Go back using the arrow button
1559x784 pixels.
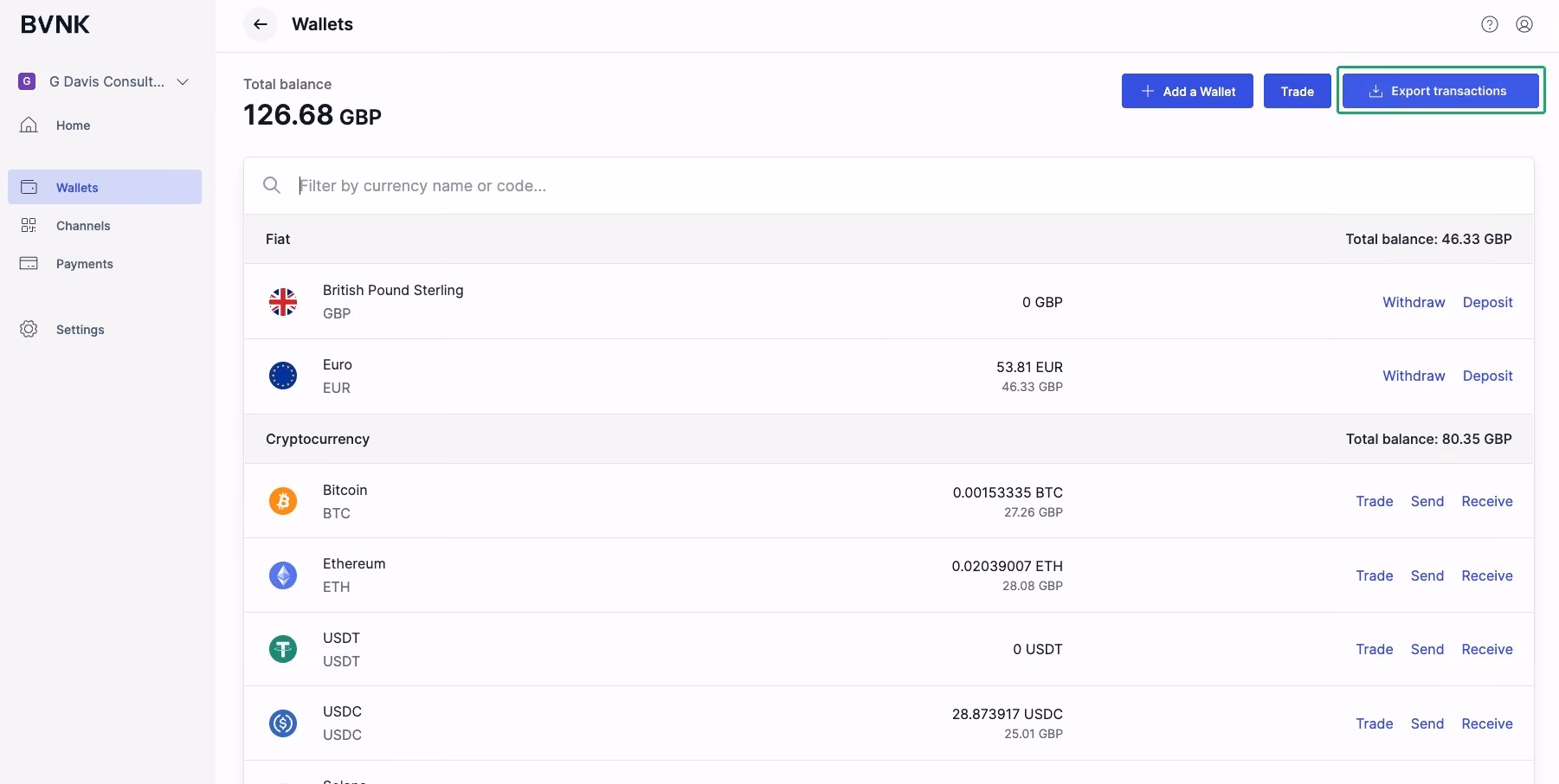tap(260, 24)
